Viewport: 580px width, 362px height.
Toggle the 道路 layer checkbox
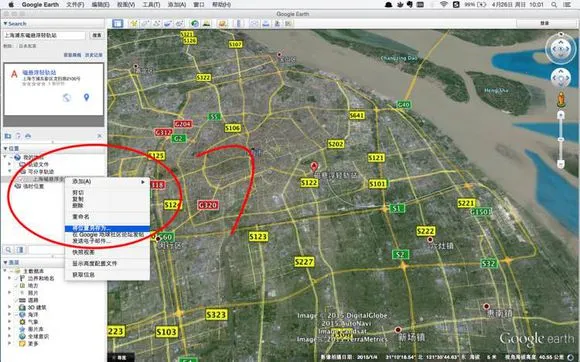[16, 300]
